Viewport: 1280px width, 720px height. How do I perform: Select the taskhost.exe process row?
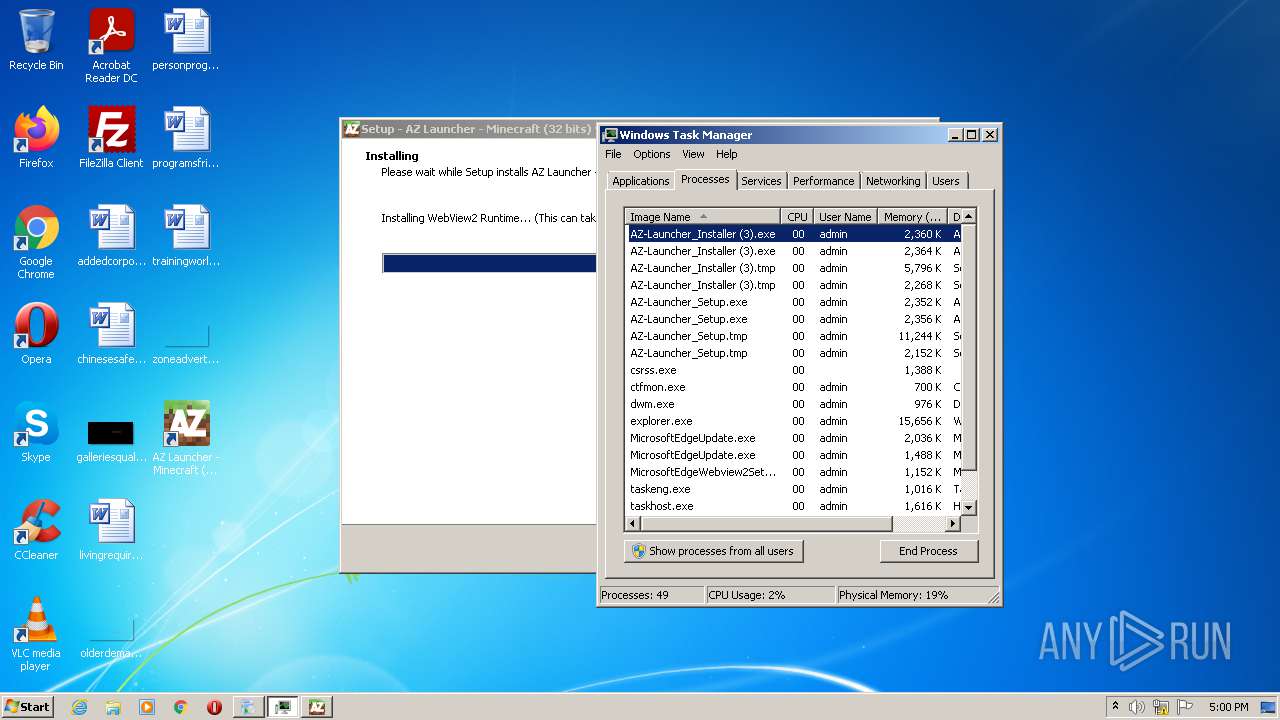click(794, 506)
